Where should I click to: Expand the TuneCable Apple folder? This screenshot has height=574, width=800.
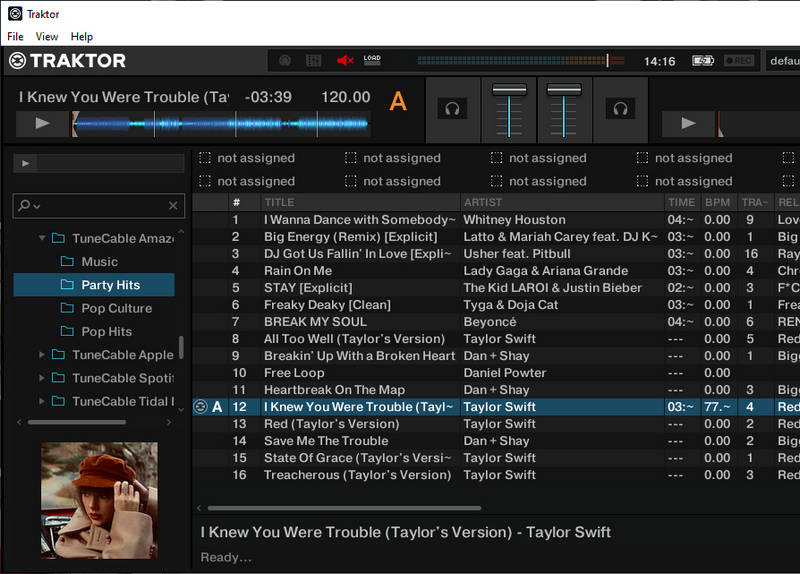(42, 355)
